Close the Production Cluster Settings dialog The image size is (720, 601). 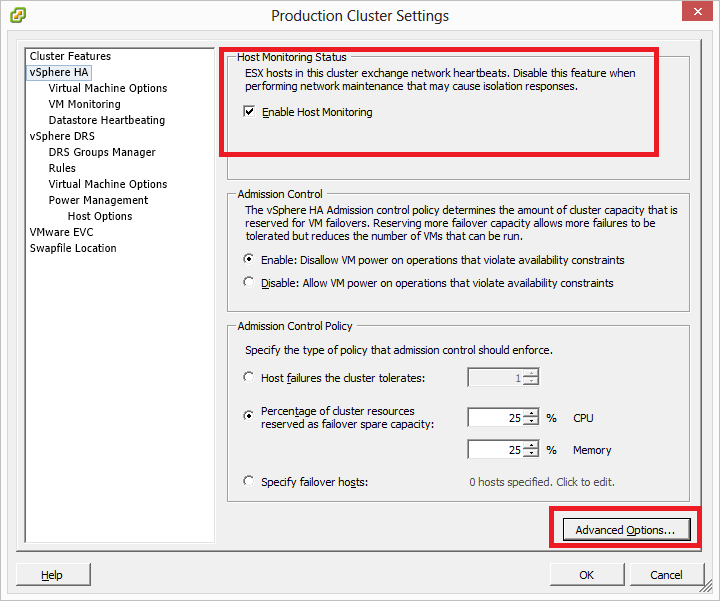(697, 11)
